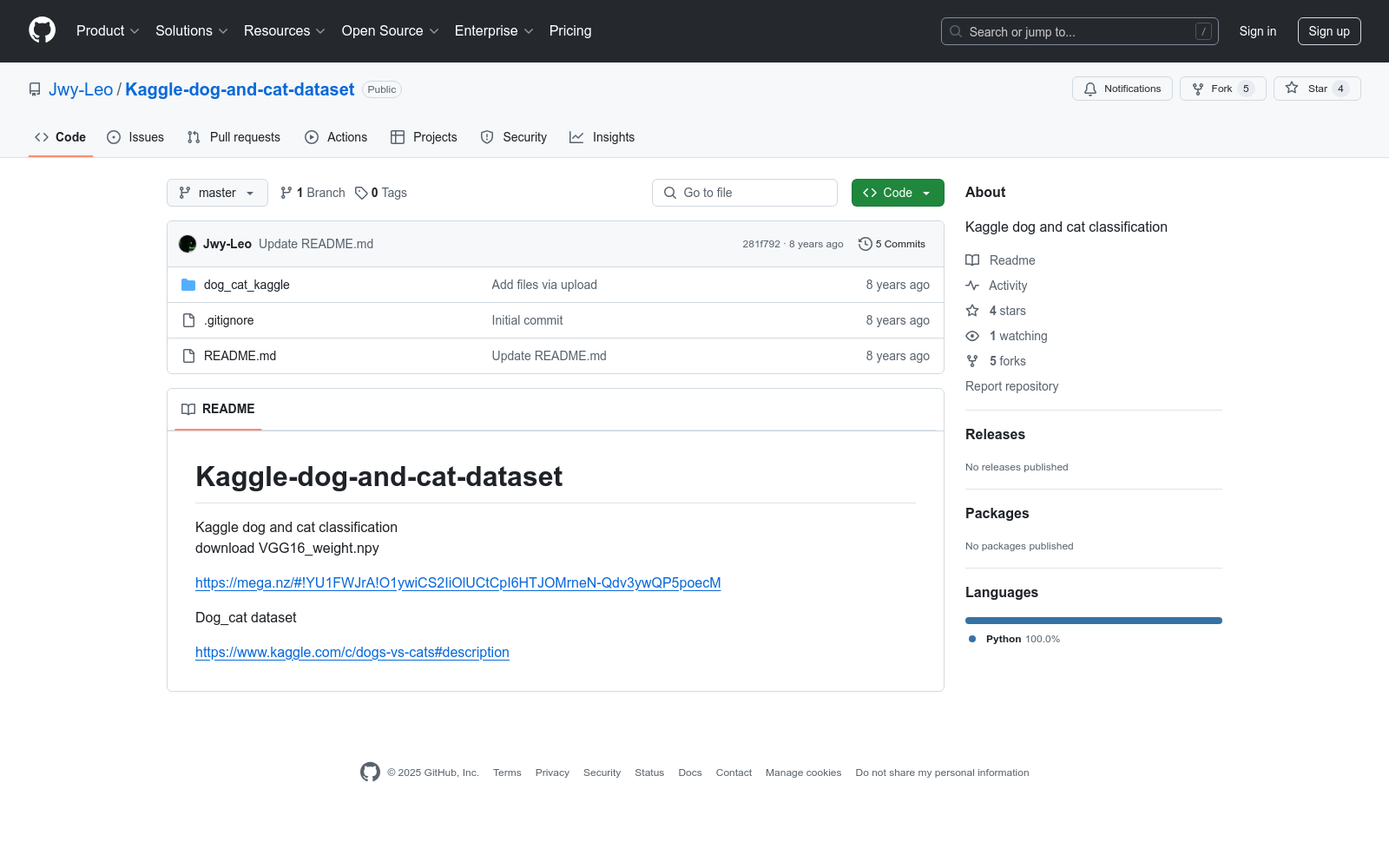Open the Issues tab
Image resolution: width=1389 pixels, height=868 pixels.
[x=135, y=137]
